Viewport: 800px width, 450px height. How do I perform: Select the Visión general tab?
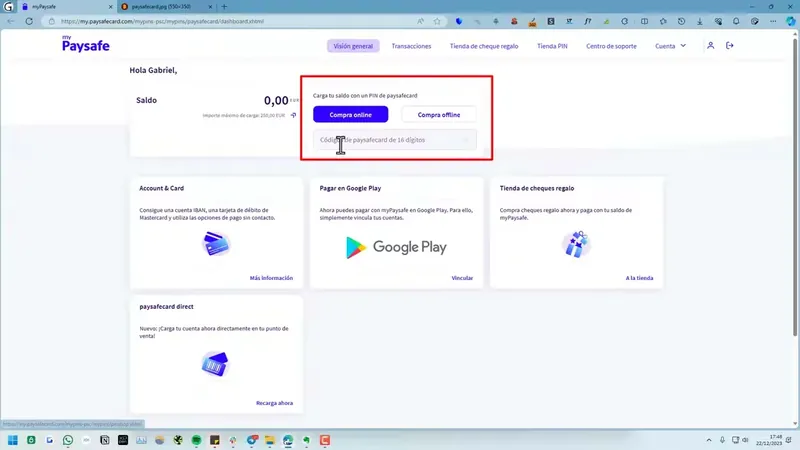pyautogui.click(x=353, y=46)
